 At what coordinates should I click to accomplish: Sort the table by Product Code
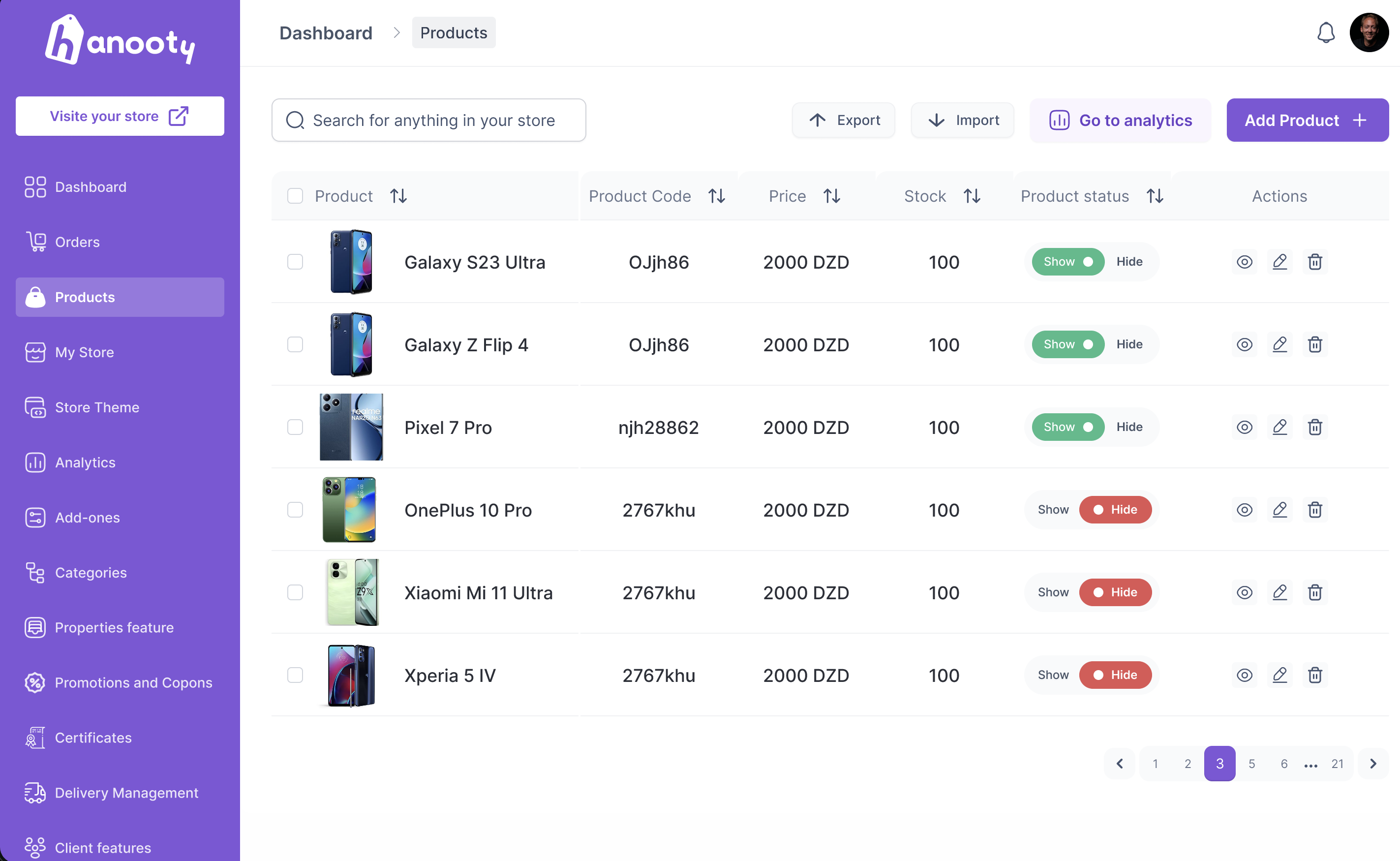[x=716, y=196]
